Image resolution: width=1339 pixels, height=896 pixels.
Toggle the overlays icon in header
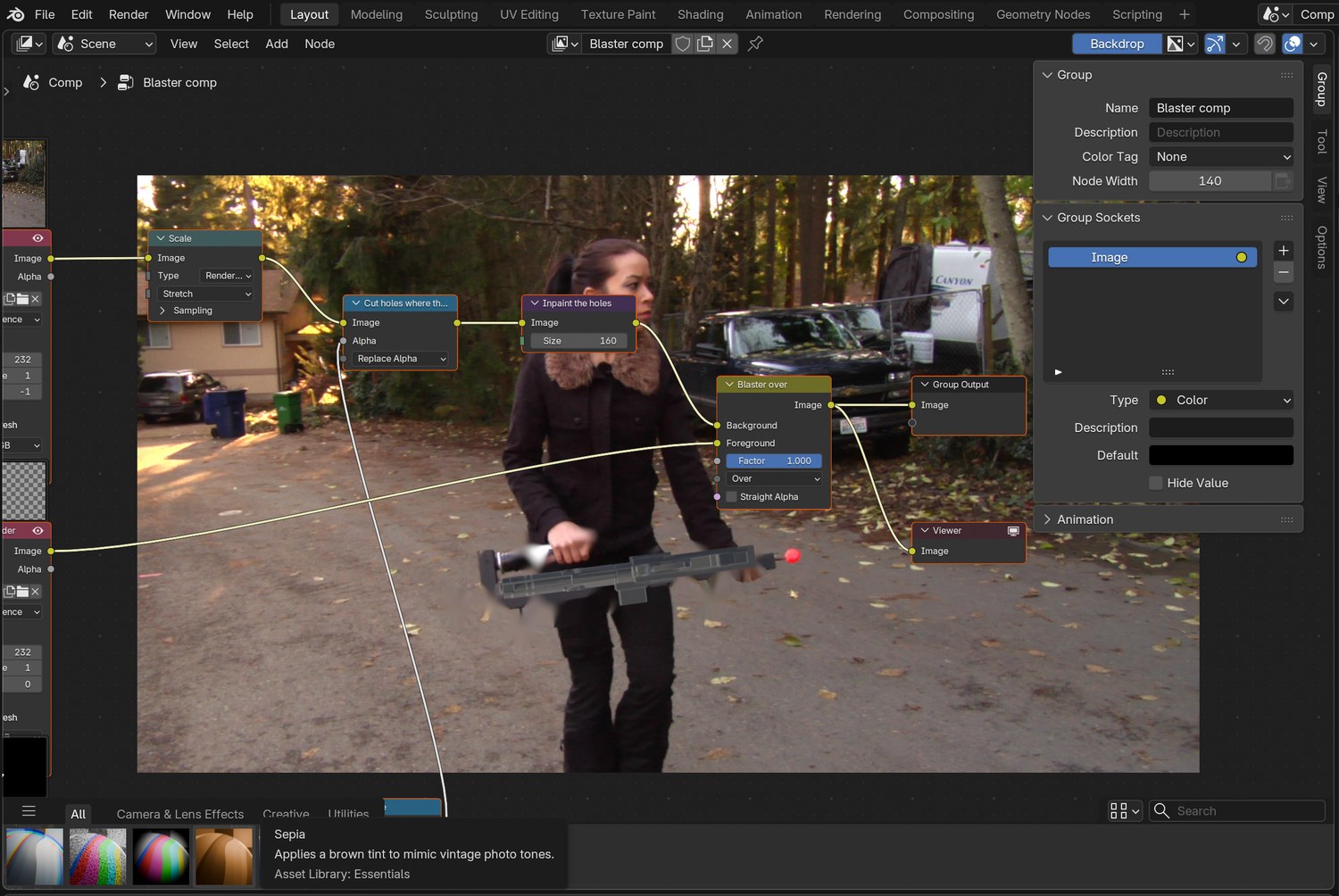coord(1292,44)
